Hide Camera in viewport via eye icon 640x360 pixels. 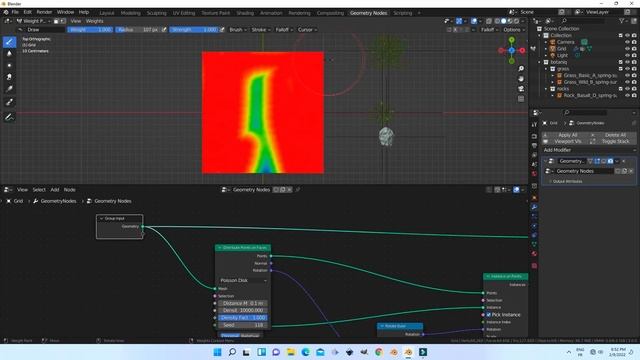click(627, 42)
